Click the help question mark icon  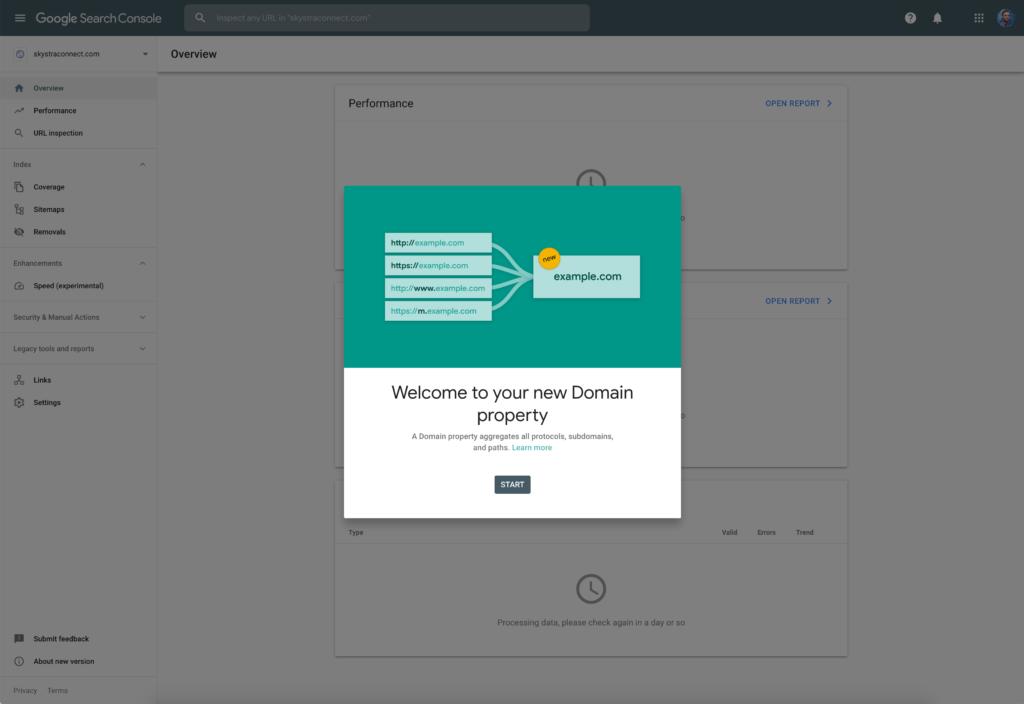click(910, 18)
